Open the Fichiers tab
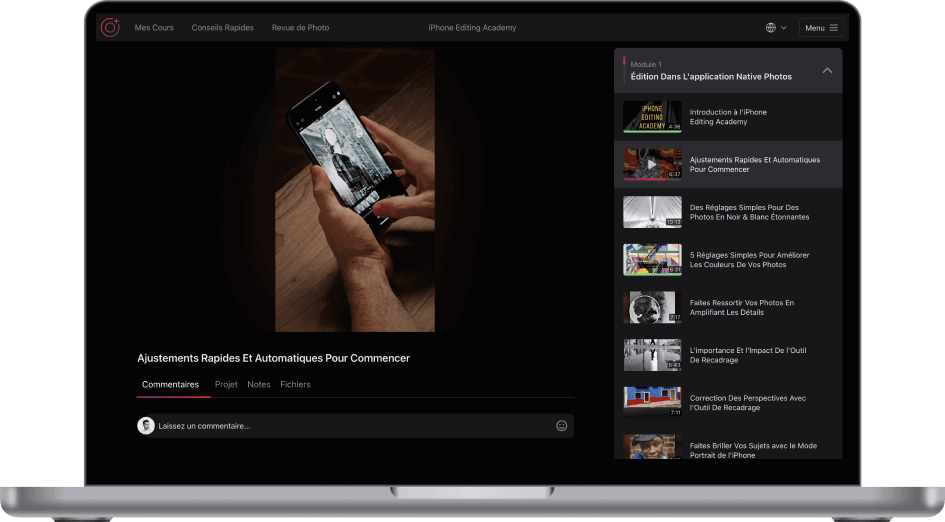Viewport: 945px width, 522px height. (x=295, y=385)
